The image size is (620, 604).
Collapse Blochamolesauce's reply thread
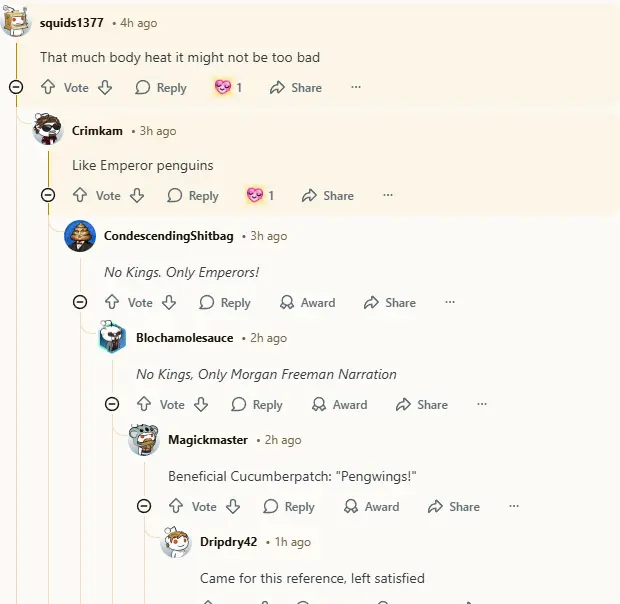click(x=112, y=404)
